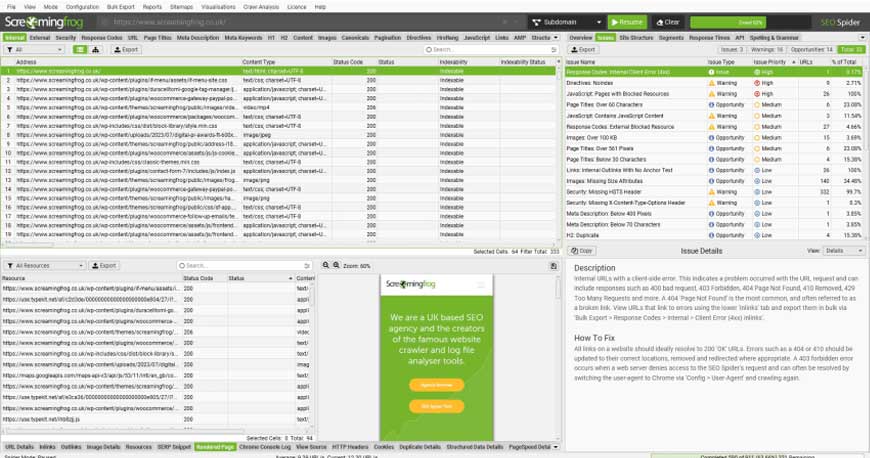Click Status column sort arrow in resources
This screenshot has width=870, height=458.
[290, 278]
